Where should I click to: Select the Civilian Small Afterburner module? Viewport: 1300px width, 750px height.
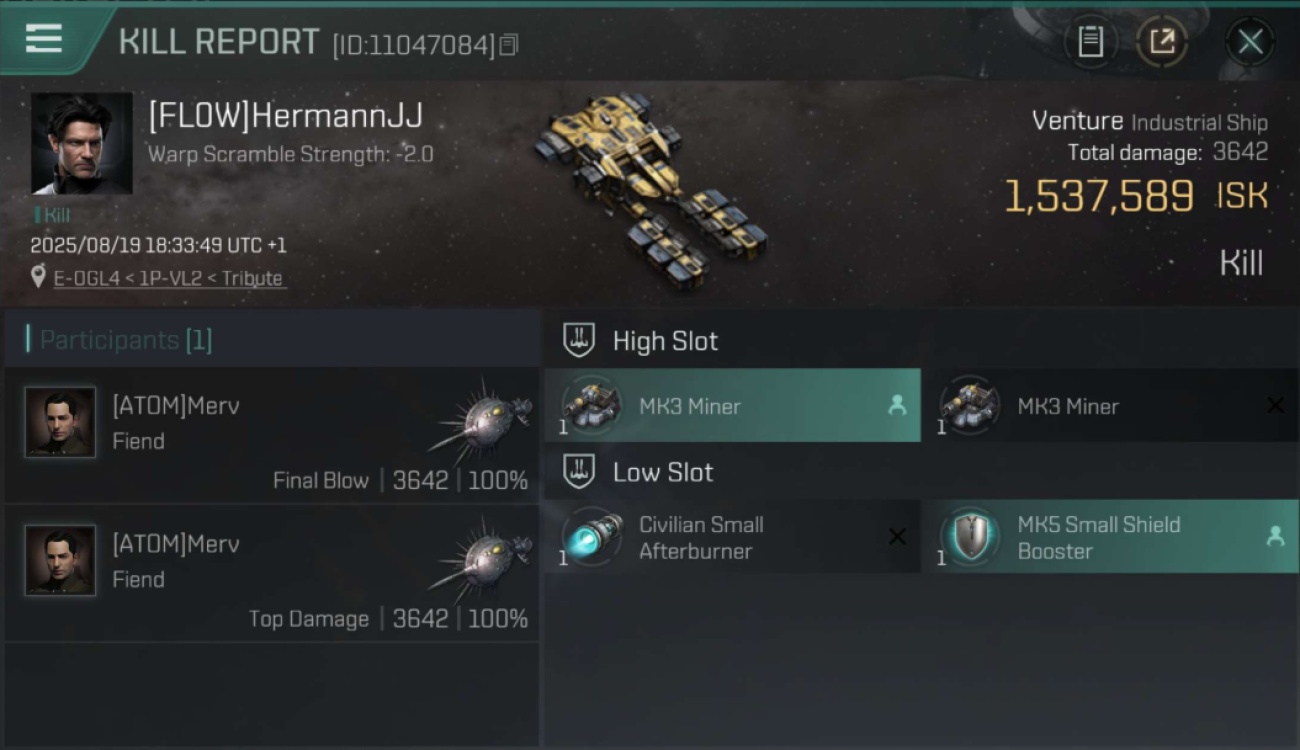[x=732, y=537]
